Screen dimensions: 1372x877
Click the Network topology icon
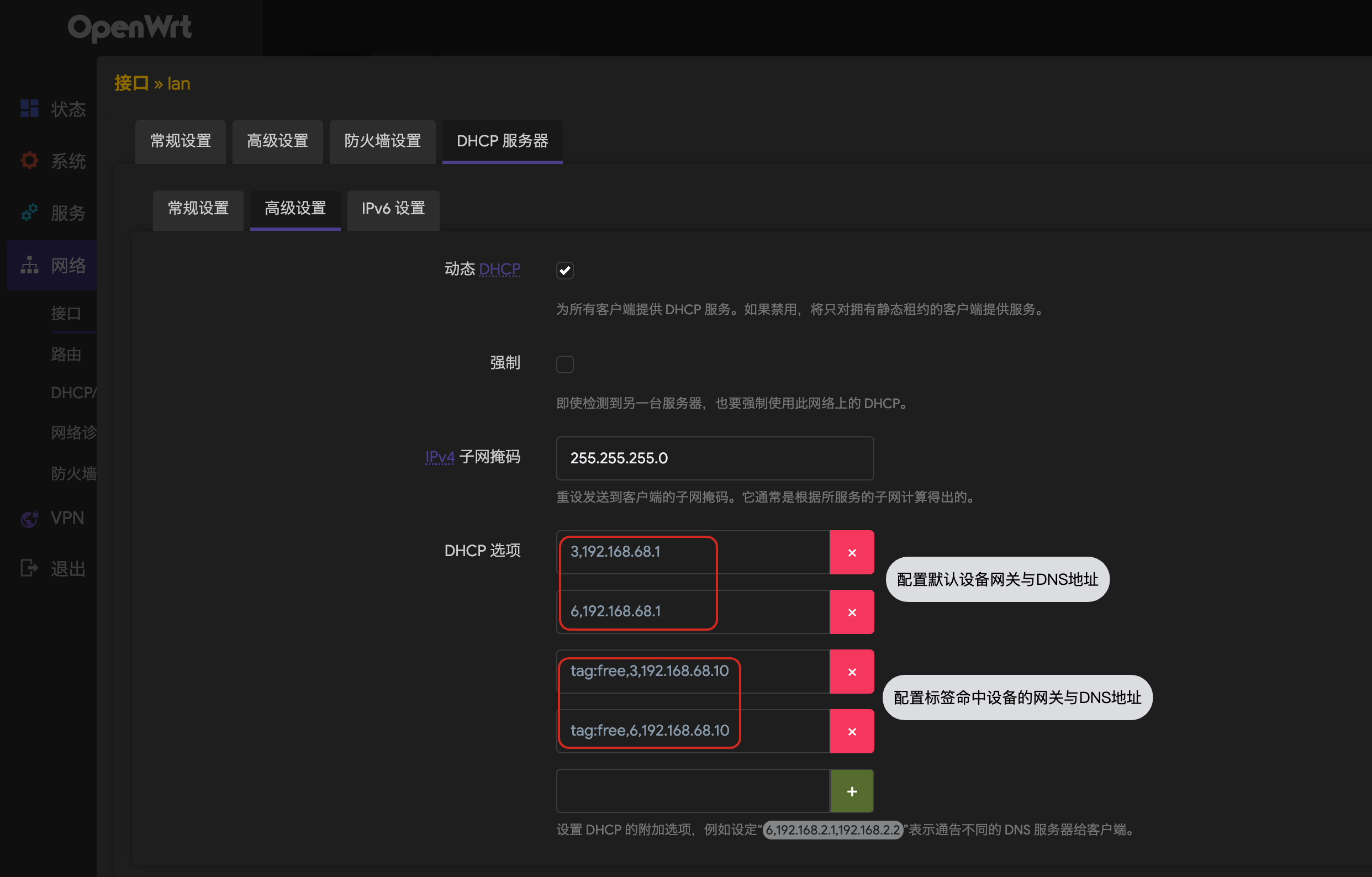[29, 265]
